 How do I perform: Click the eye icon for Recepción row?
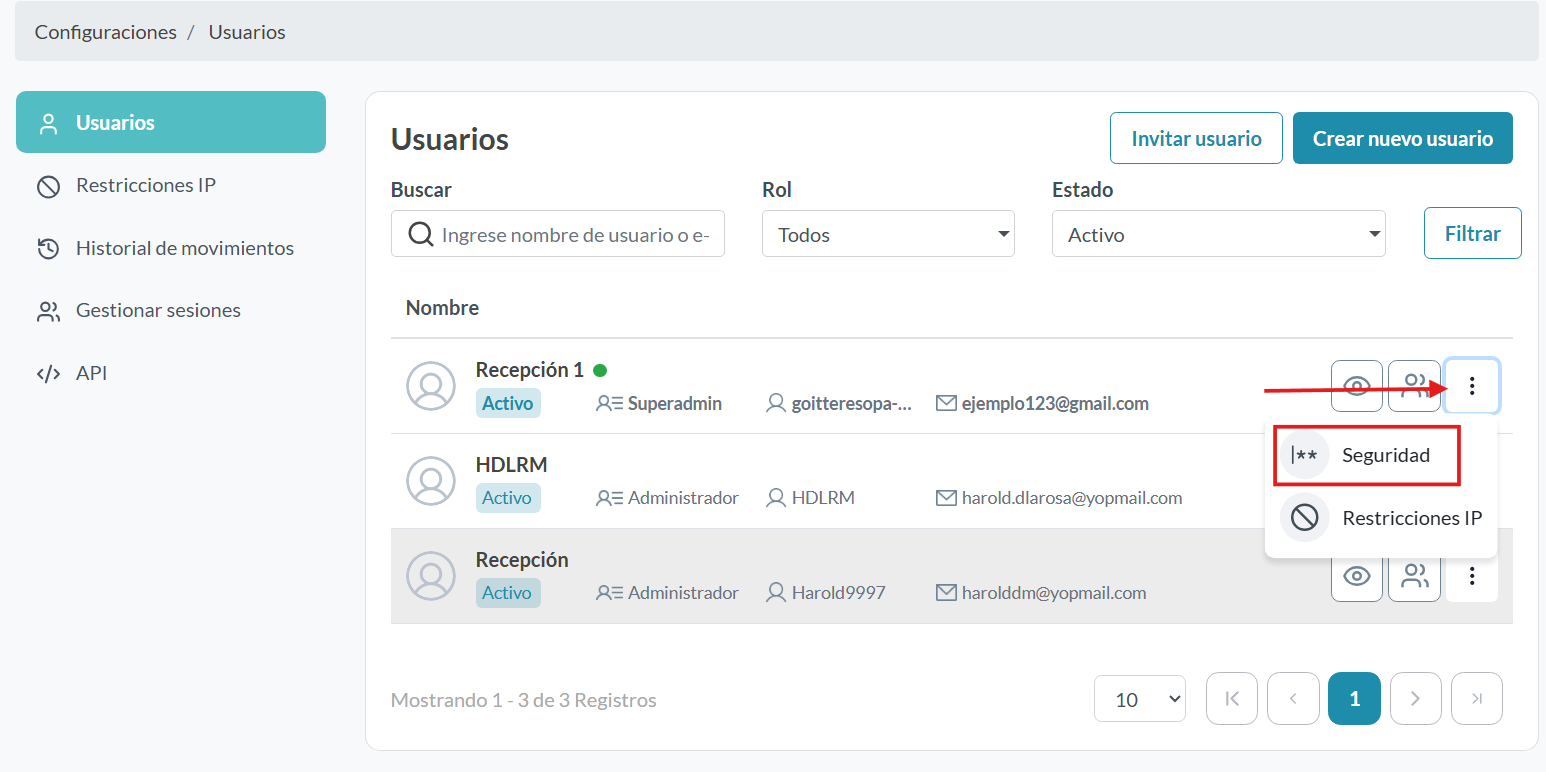(1356, 576)
